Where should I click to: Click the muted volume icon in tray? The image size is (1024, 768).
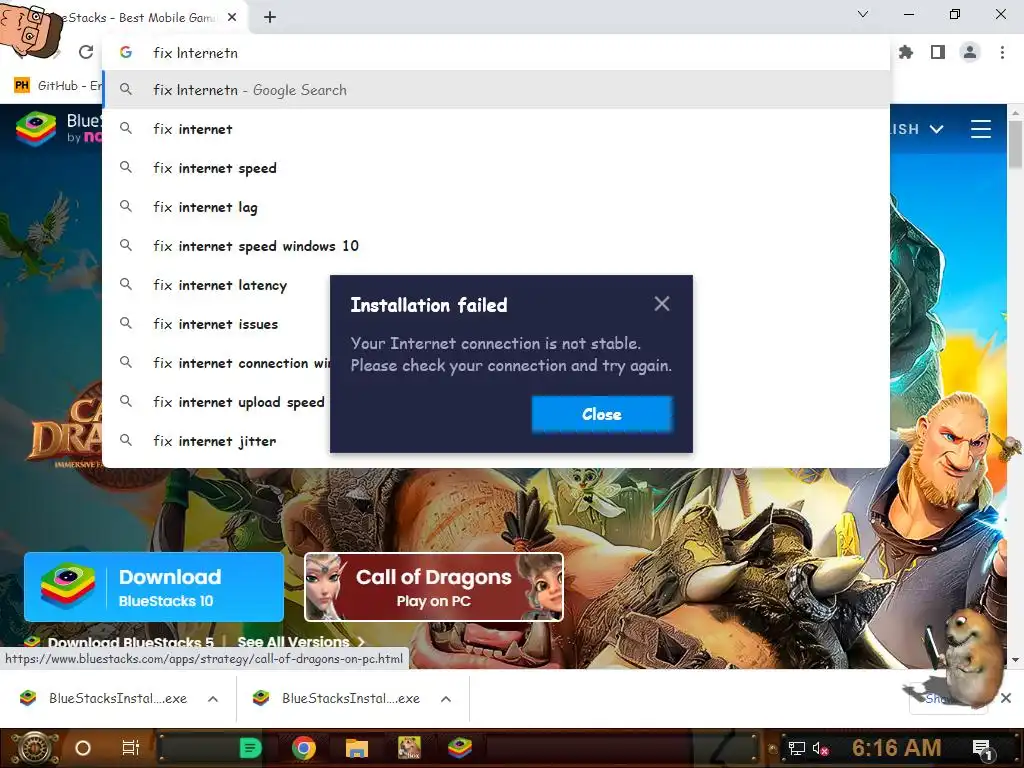pyautogui.click(x=820, y=748)
